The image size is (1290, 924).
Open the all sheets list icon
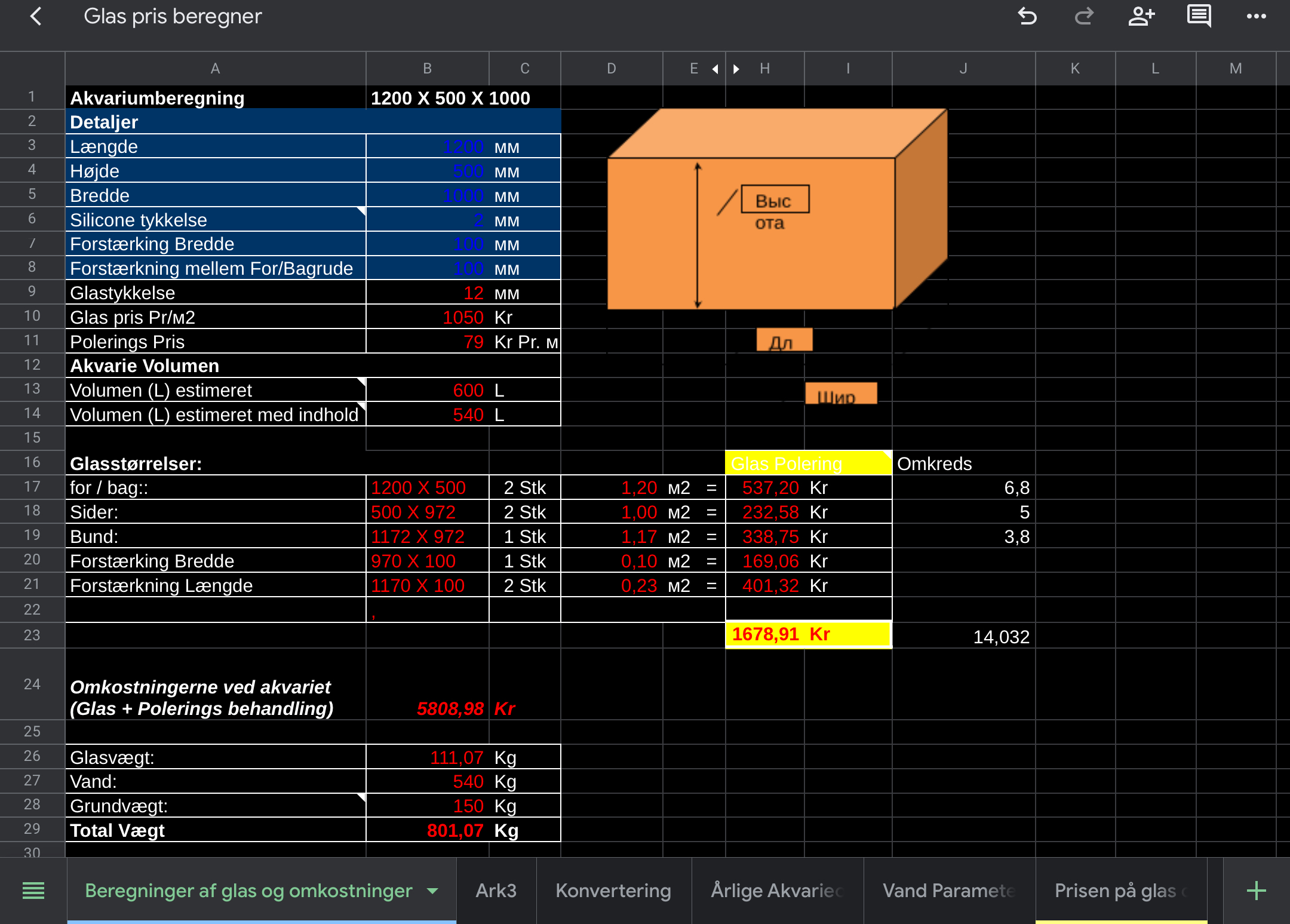click(33, 891)
